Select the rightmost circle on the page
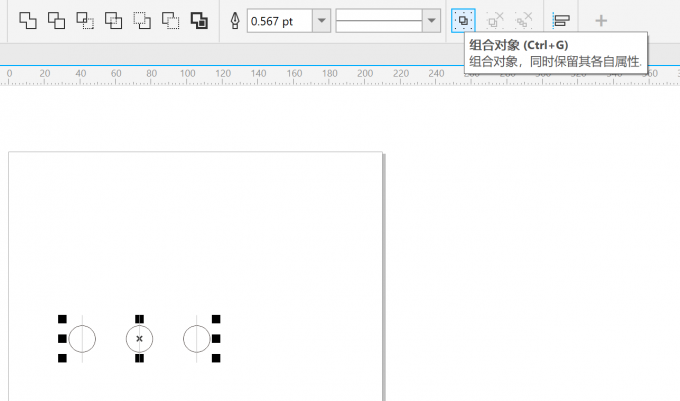This screenshot has height=401, width=680. click(x=196, y=339)
